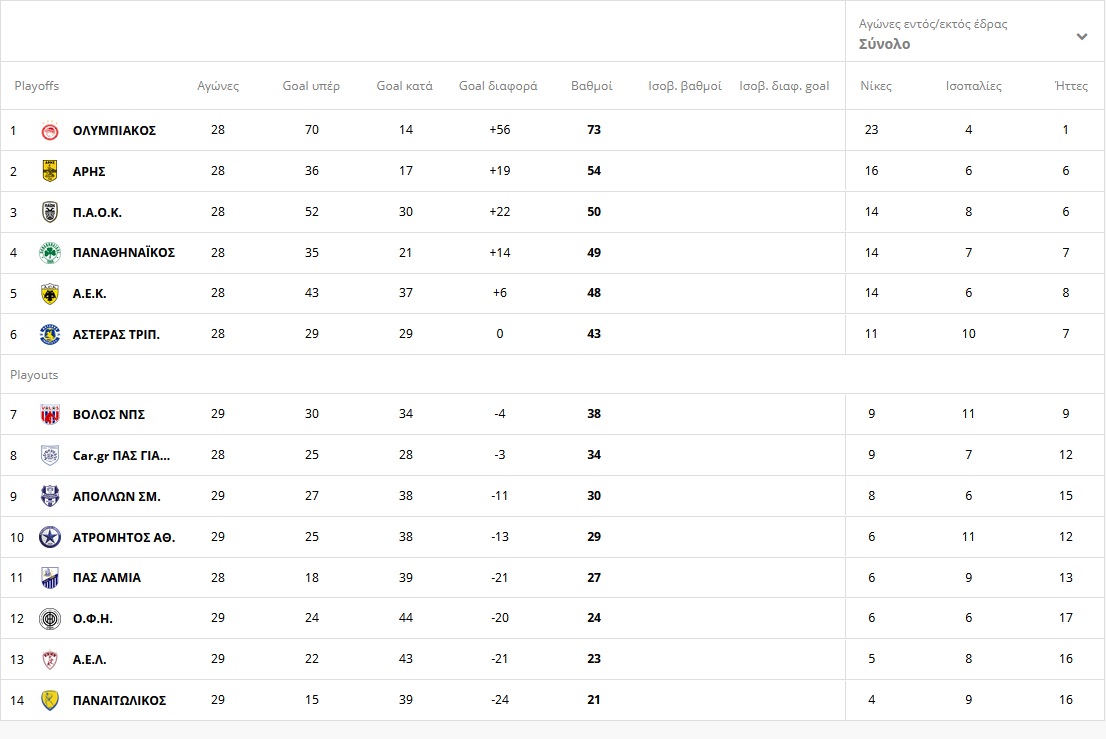Click the Νίκες column header
Image resolution: width=1106 pixels, height=739 pixels.
[x=876, y=86]
